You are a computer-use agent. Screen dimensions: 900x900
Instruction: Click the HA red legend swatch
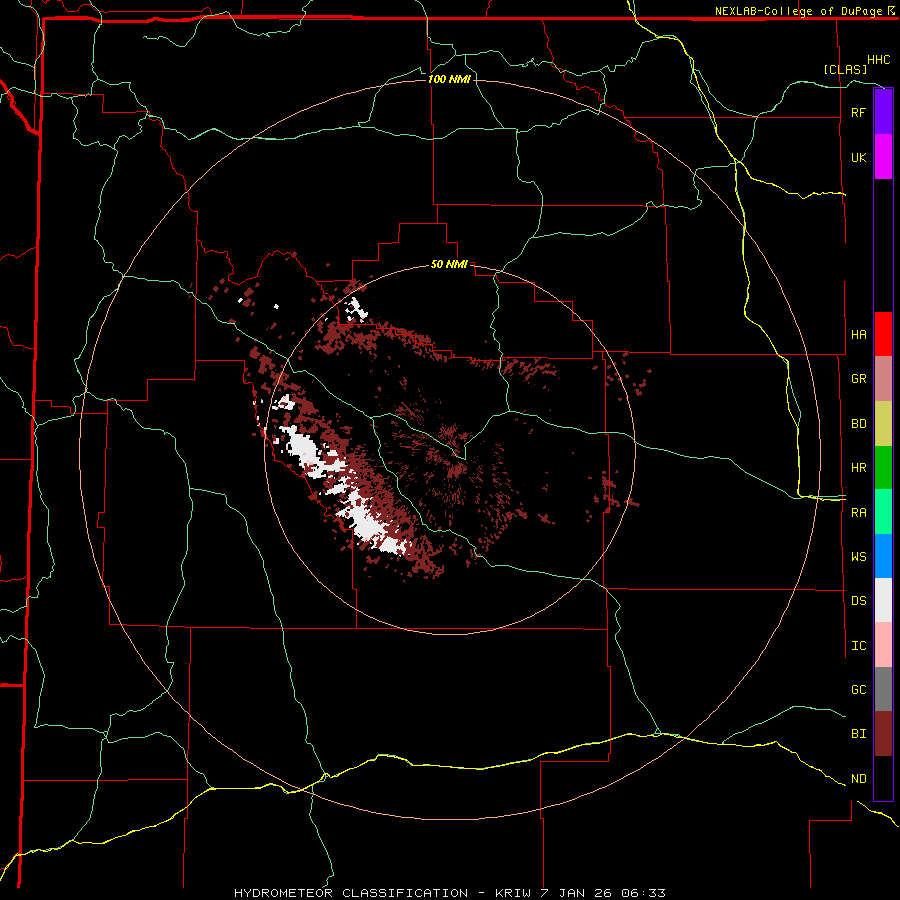tap(883, 333)
